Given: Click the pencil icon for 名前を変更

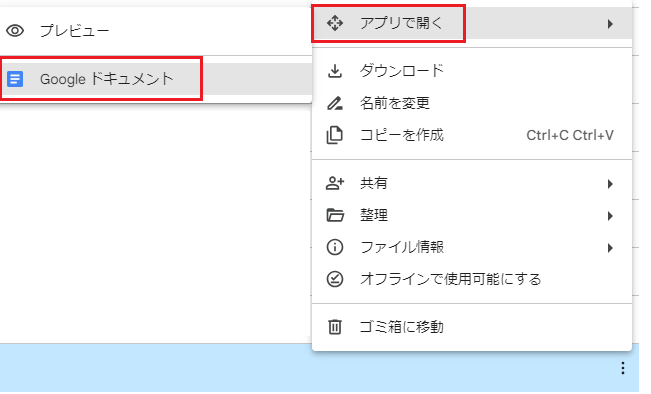Looking at the screenshot, I should point(335,103).
